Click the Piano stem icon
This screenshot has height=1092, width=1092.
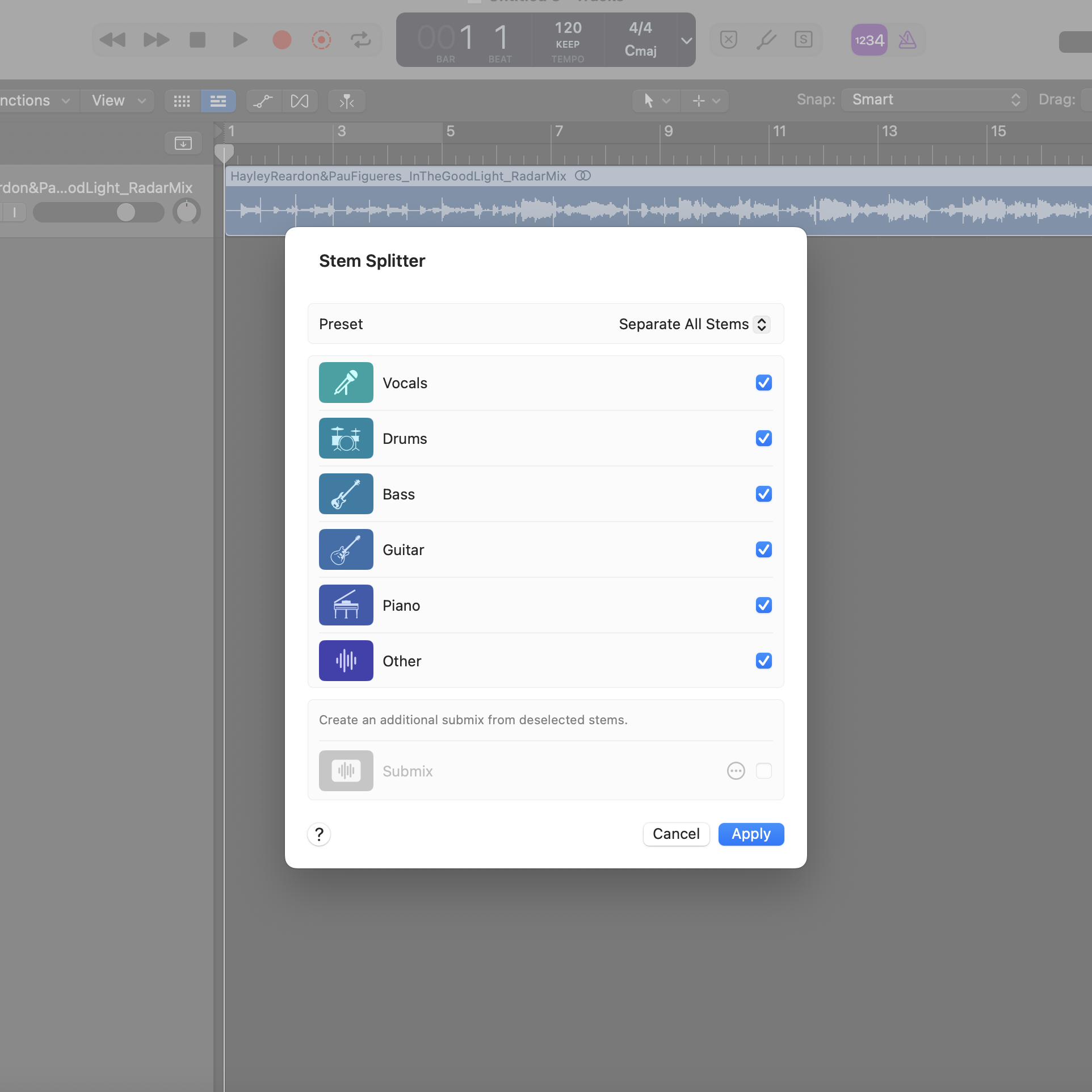(346, 605)
